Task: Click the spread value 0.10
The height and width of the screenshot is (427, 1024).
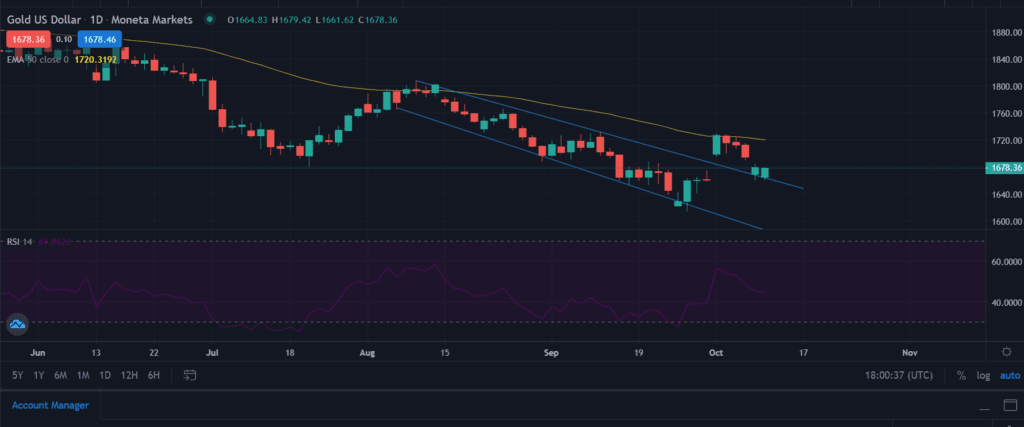Action: coord(63,40)
